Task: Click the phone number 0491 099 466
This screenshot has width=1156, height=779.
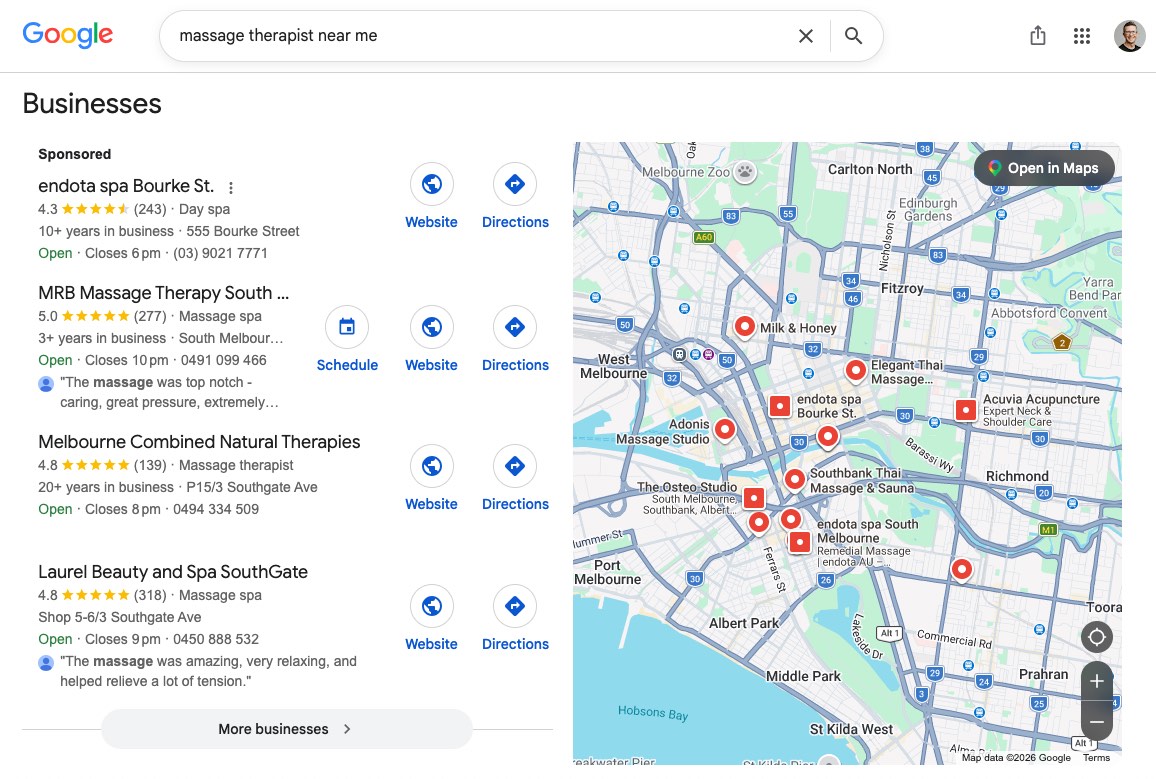Action: (223, 360)
